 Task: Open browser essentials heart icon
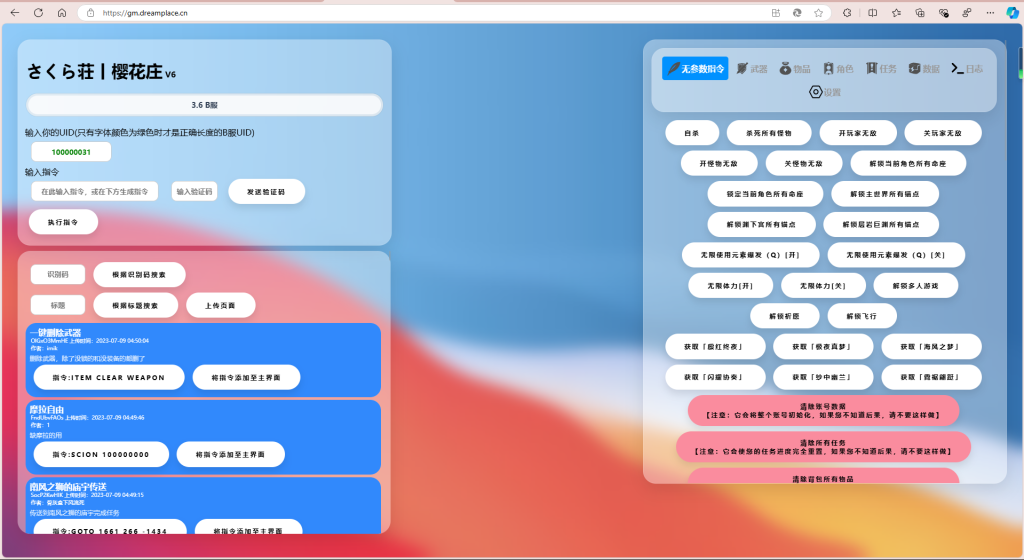click(943, 12)
